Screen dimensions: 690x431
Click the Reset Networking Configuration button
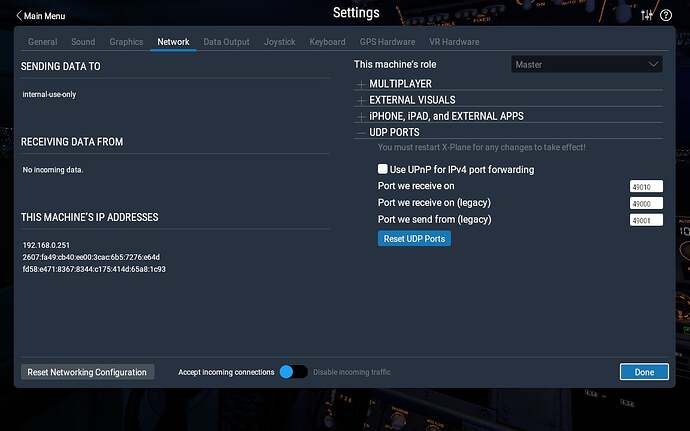point(88,372)
